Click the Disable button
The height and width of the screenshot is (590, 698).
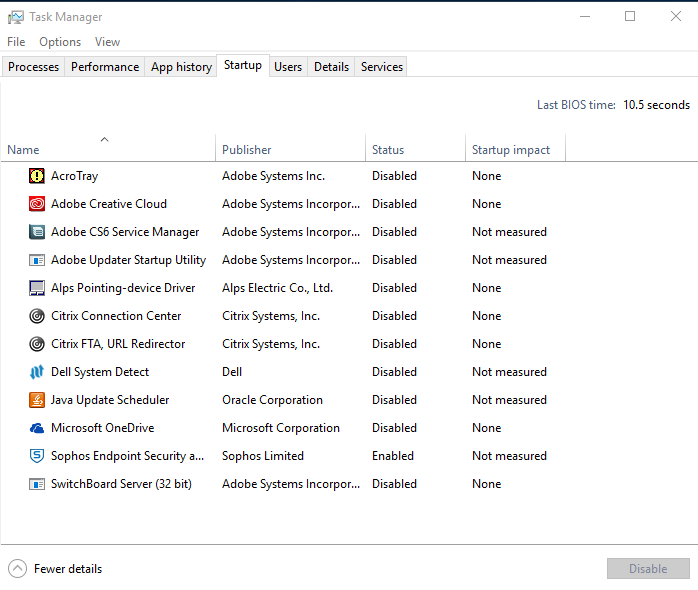click(x=648, y=569)
